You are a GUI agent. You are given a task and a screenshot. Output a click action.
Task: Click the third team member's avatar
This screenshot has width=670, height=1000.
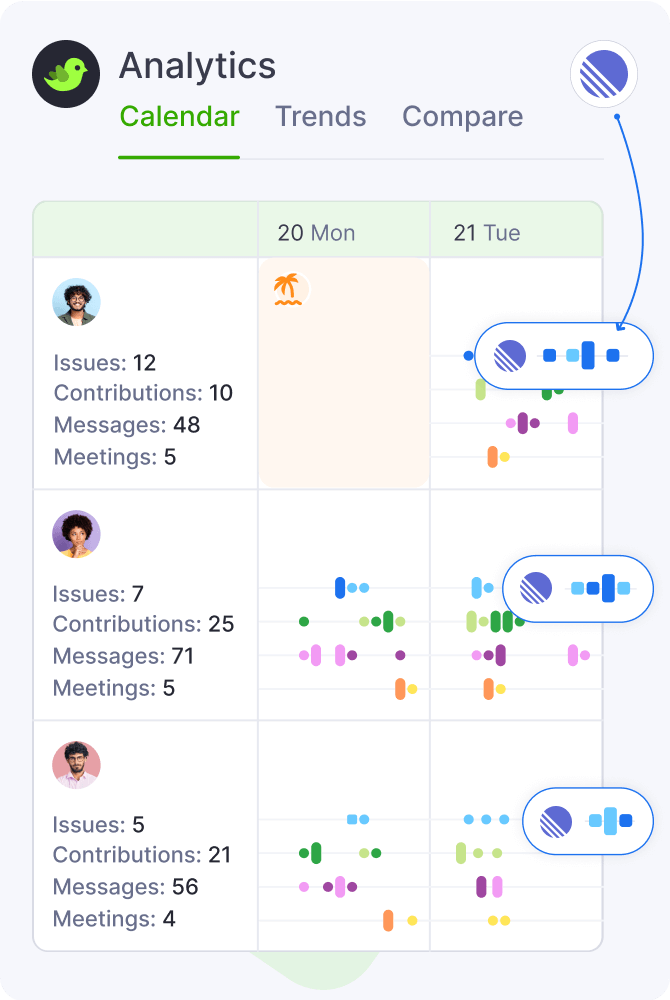coord(77,765)
